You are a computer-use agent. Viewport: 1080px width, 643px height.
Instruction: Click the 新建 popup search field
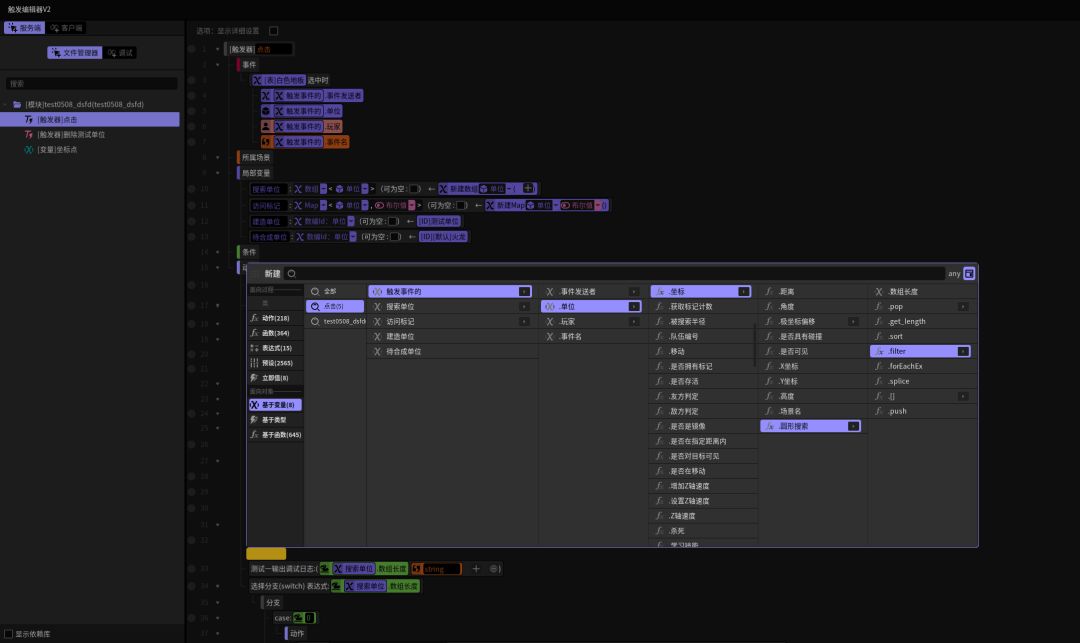614,273
